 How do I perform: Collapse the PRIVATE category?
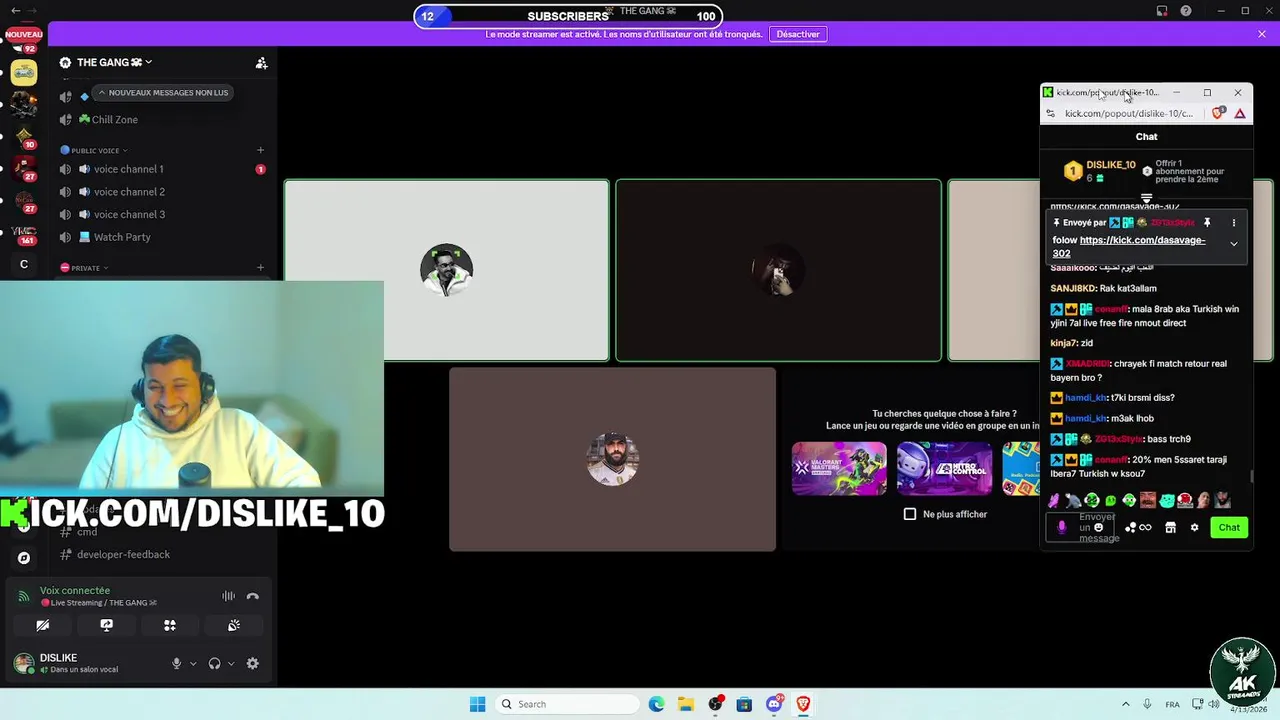(x=84, y=268)
